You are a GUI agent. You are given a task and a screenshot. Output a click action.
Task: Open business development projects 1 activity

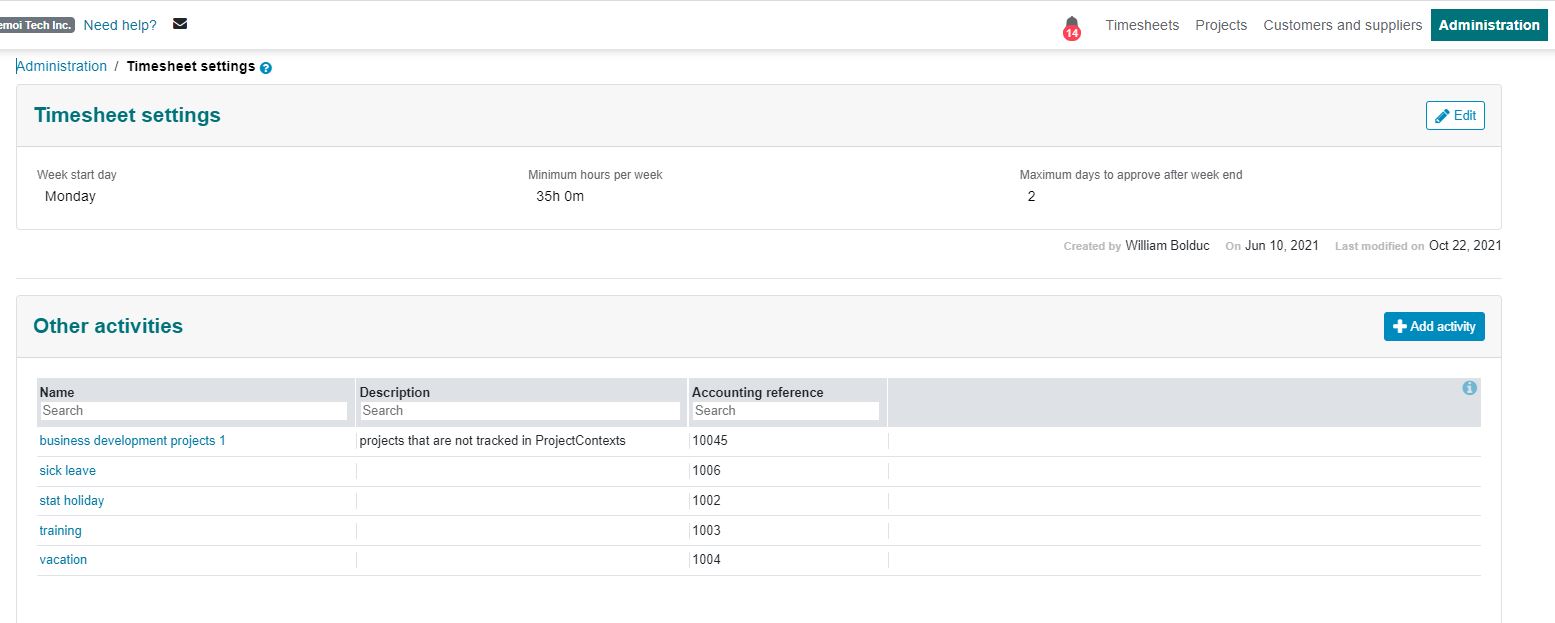click(132, 441)
